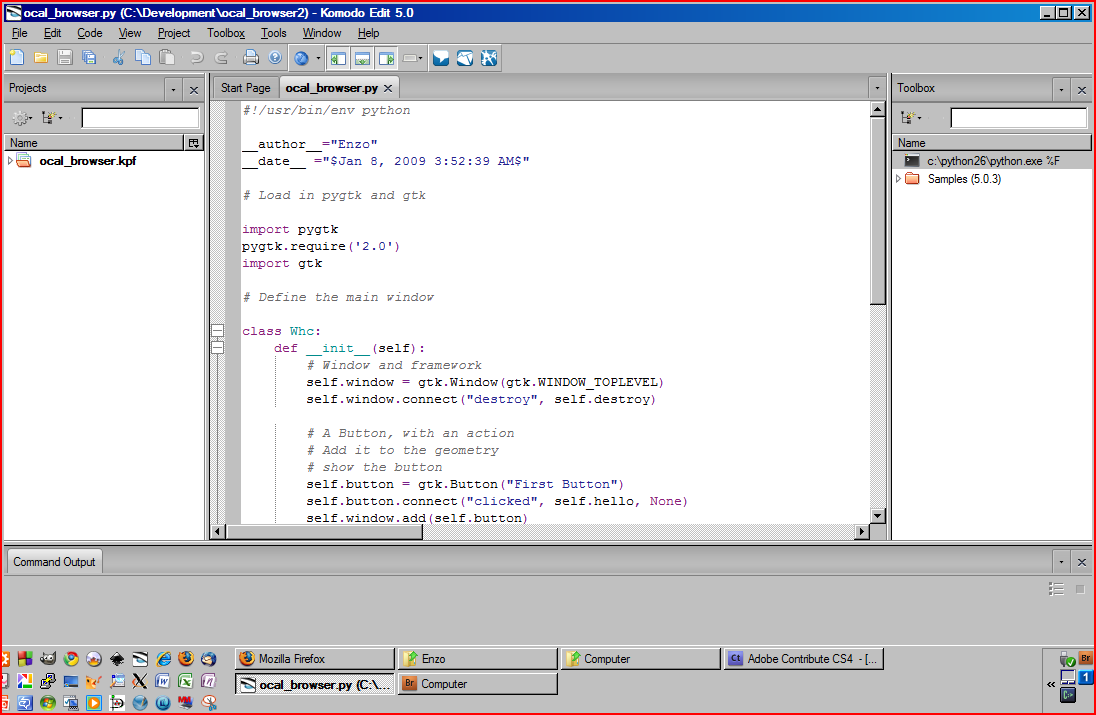Open the Toolbox pane options dropdown
This screenshot has width=1096, height=715.
coord(1061,89)
